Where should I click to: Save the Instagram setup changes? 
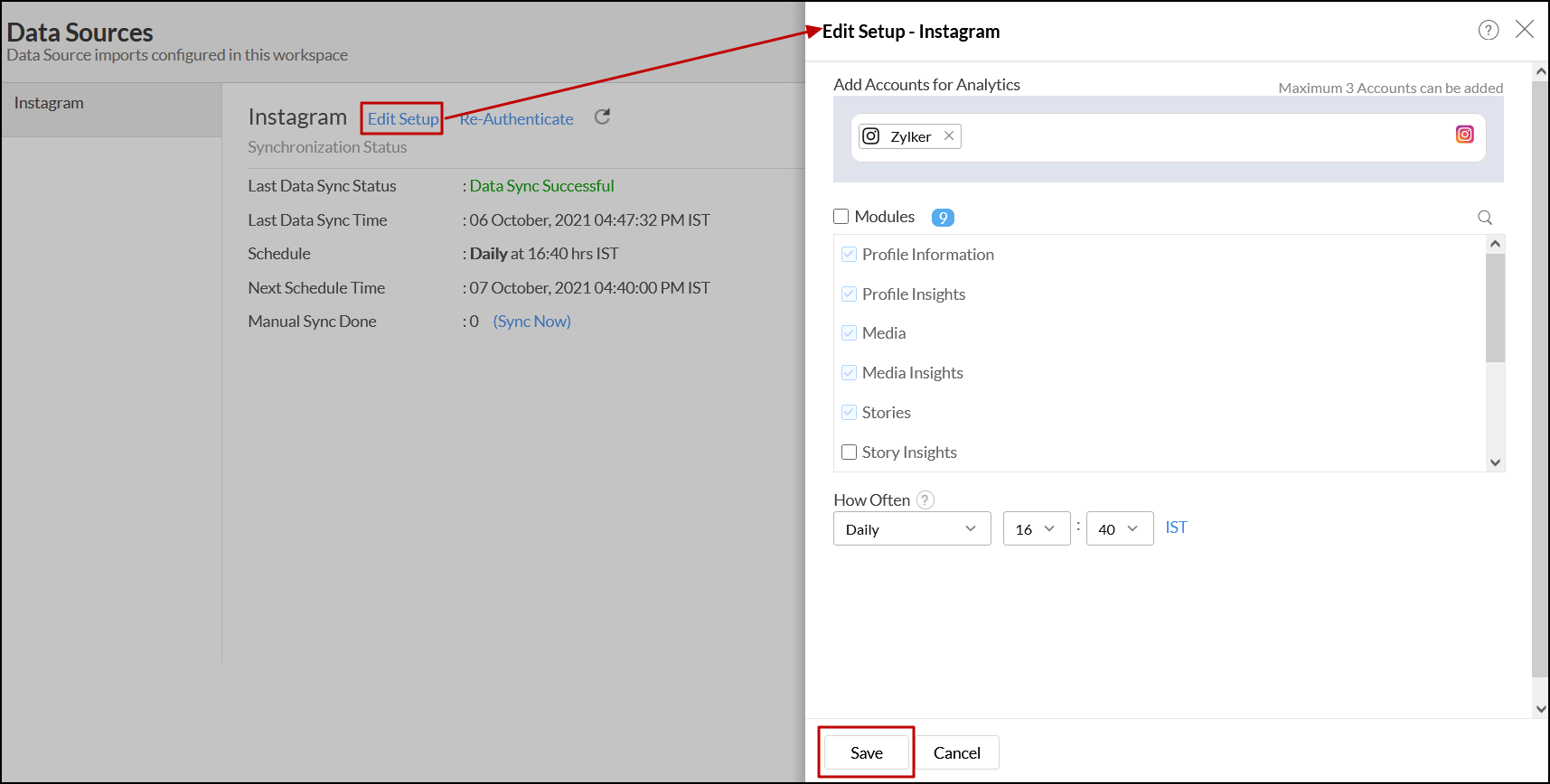[866, 752]
